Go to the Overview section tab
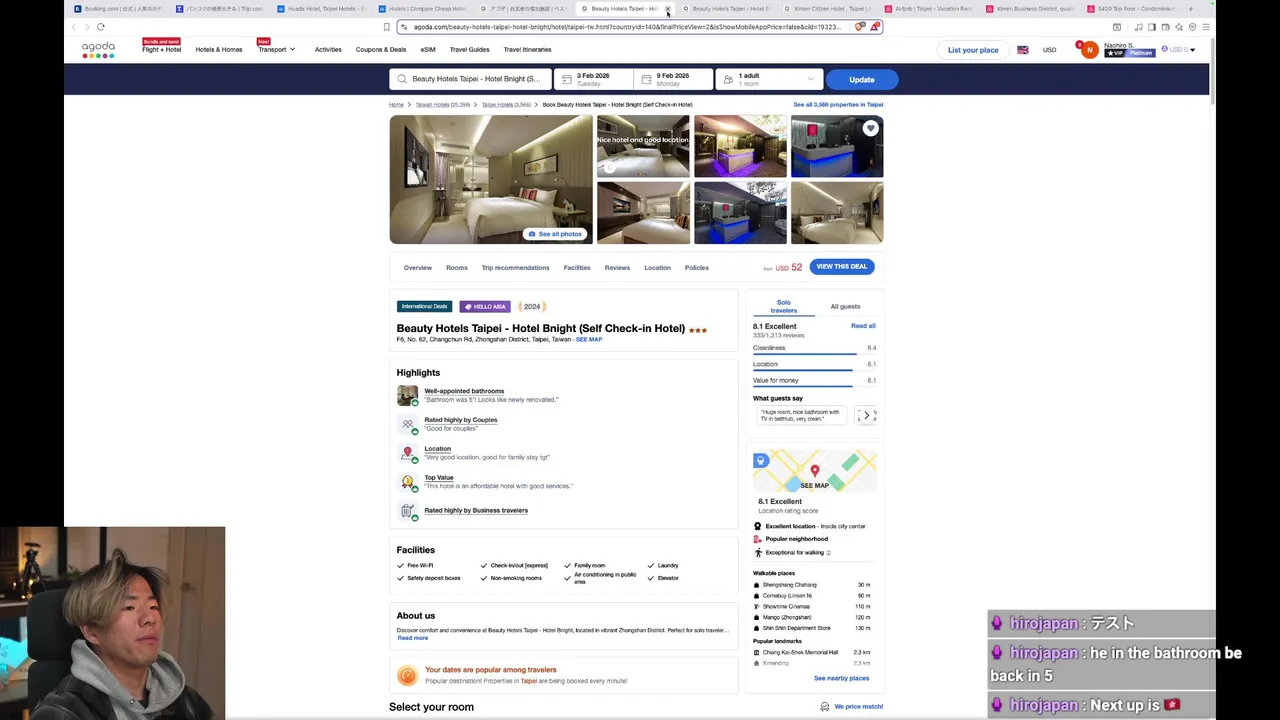This screenshot has height=720, width=1280. pyautogui.click(x=417, y=268)
